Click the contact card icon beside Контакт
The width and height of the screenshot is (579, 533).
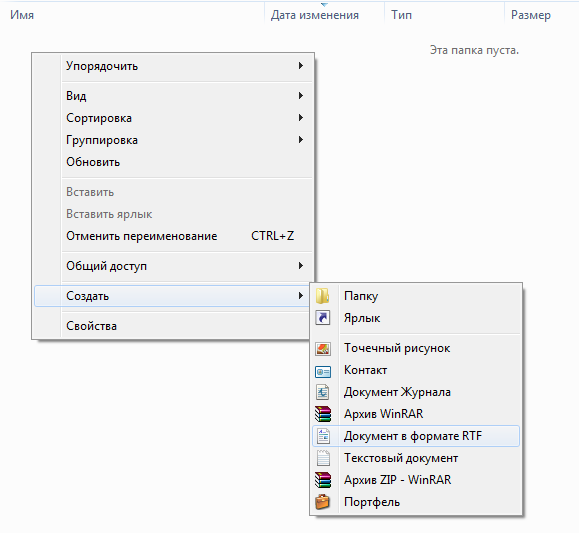click(x=323, y=371)
